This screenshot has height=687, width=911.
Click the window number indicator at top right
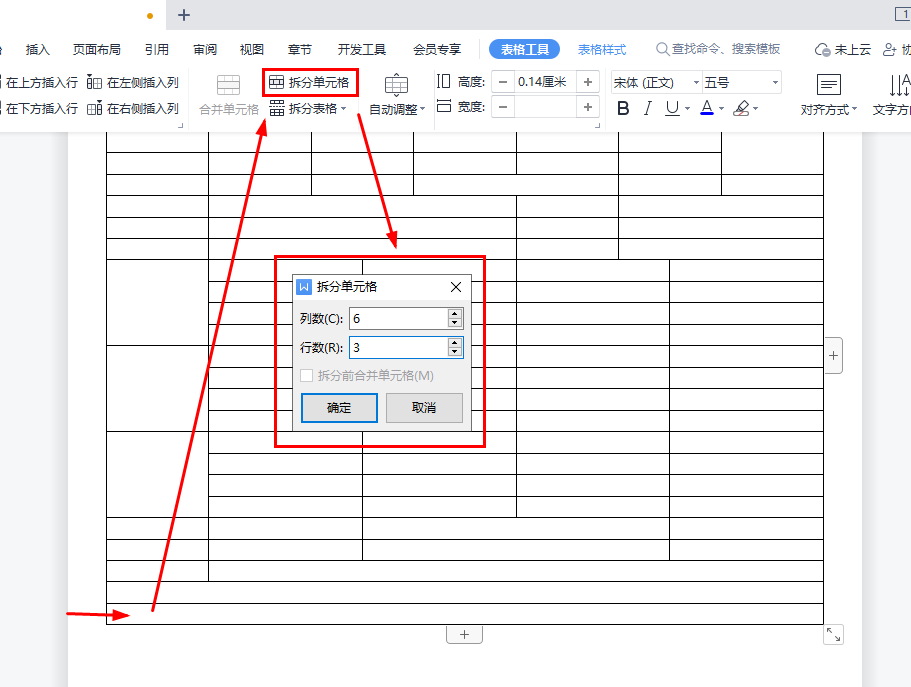point(903,14)
